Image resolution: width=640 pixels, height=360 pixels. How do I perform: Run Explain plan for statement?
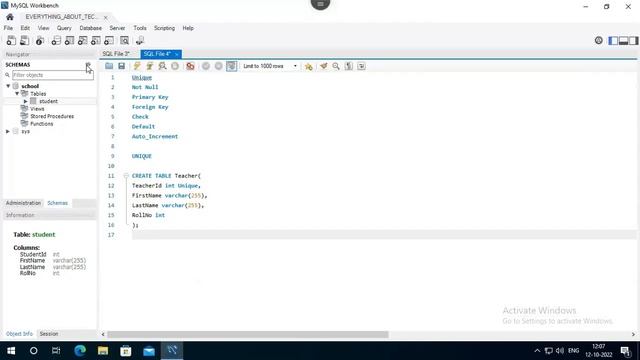[x=162, y=66]
